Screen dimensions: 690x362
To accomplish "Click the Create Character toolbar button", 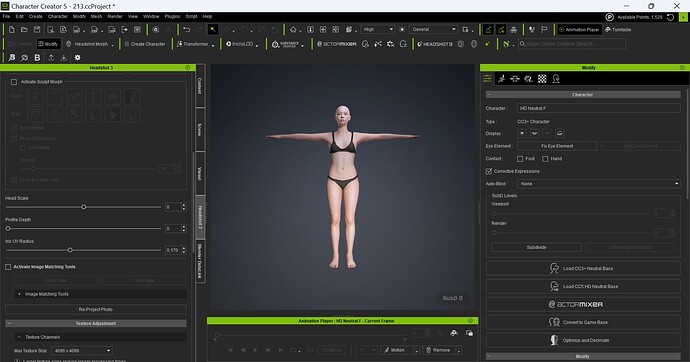I will 145,44.
